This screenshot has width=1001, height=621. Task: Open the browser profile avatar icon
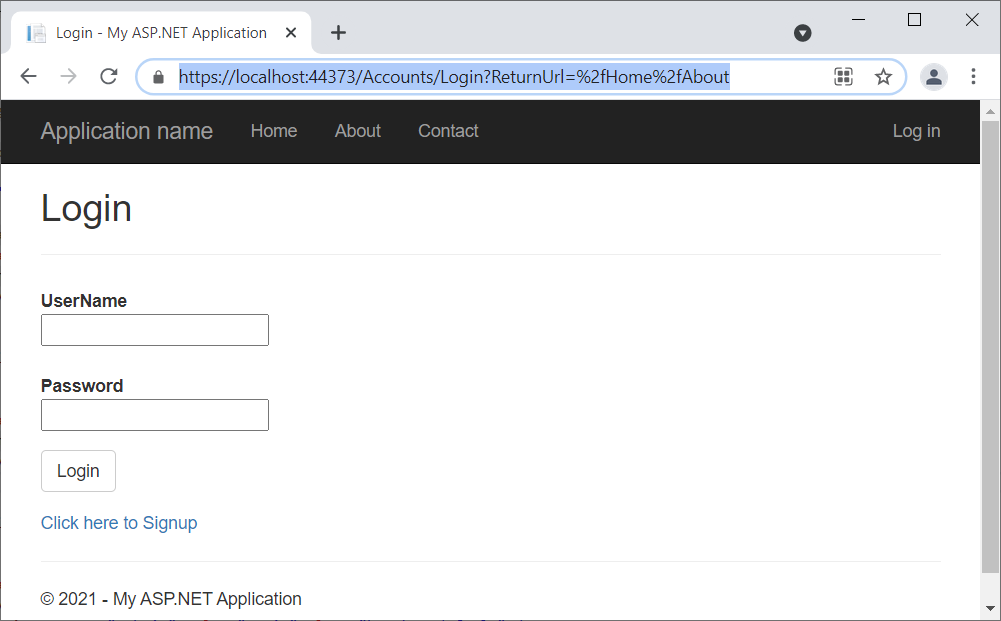tap(933, 76)
